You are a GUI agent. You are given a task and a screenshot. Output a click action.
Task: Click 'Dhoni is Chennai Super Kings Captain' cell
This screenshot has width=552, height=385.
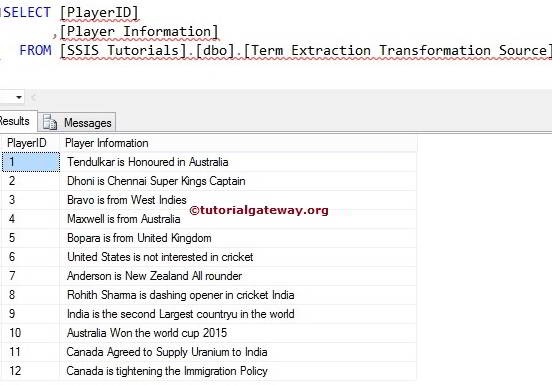pyautogui.click(x=238, y=181)
